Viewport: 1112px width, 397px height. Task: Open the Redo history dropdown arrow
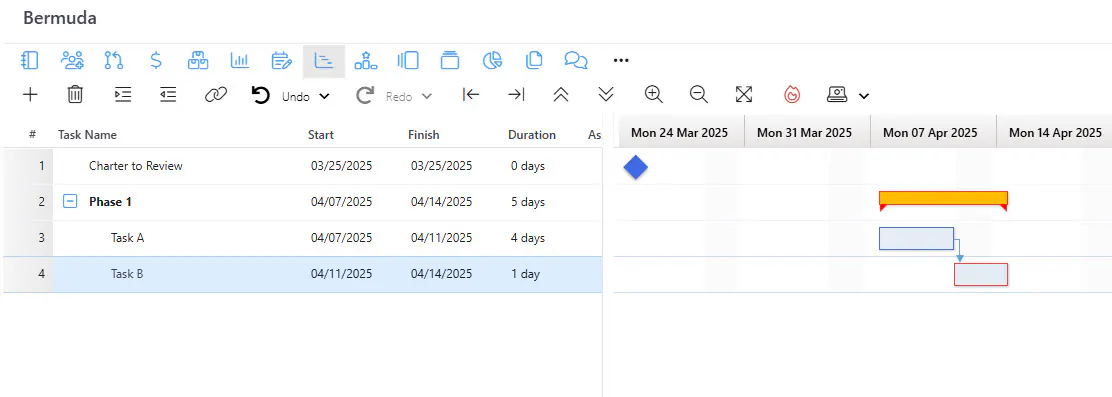427,96
